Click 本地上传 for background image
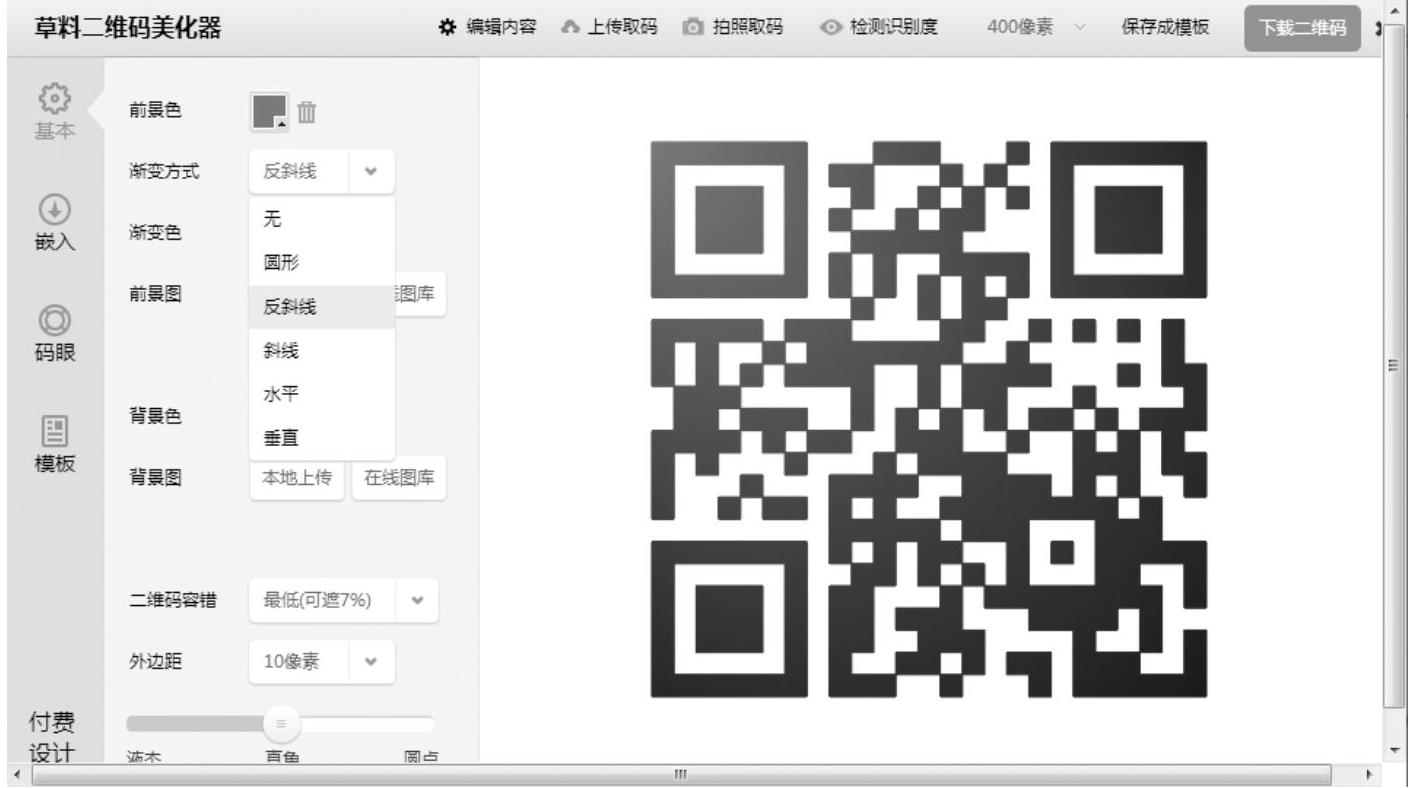1409x788 pixels. [x=296, y=478]
